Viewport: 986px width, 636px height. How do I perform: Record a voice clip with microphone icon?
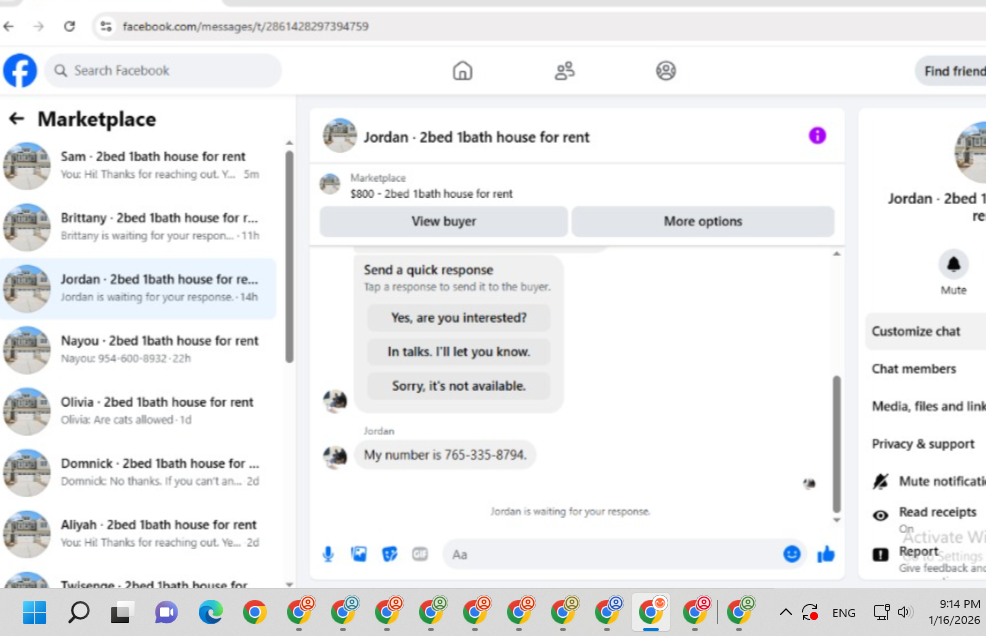[x=328, y=554]
